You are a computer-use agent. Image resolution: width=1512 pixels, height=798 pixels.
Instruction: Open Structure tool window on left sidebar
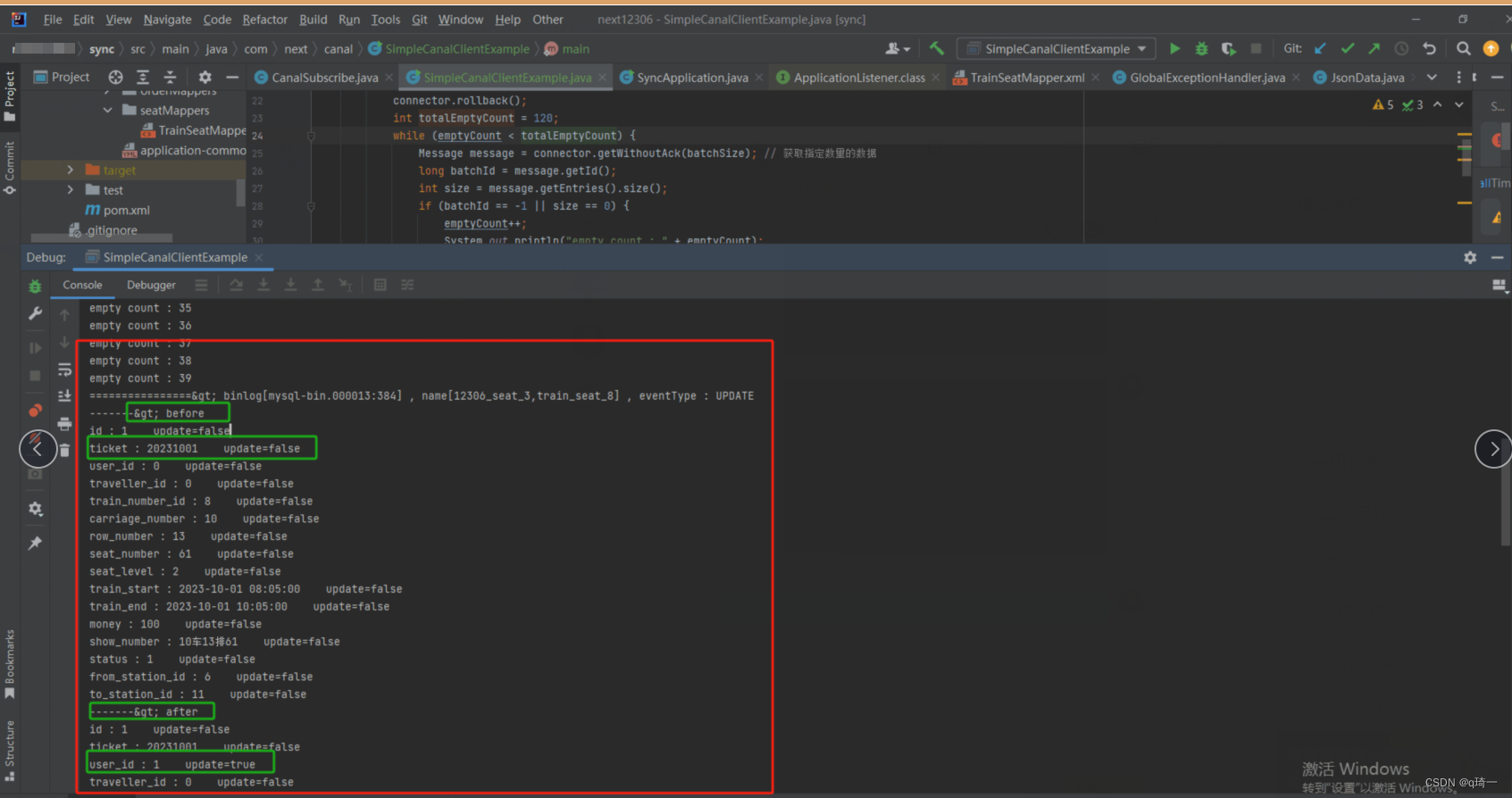click(x=10, y=750)
